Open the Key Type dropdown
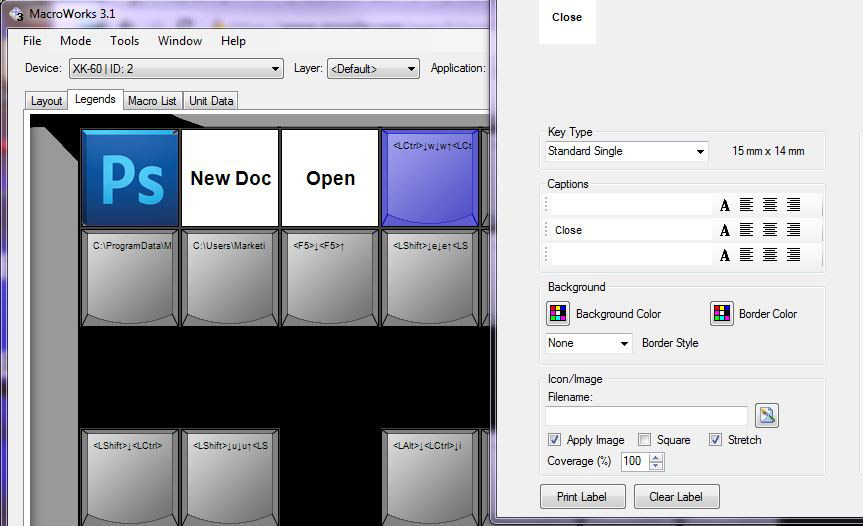The image size is (863, 526). (627, 152)
